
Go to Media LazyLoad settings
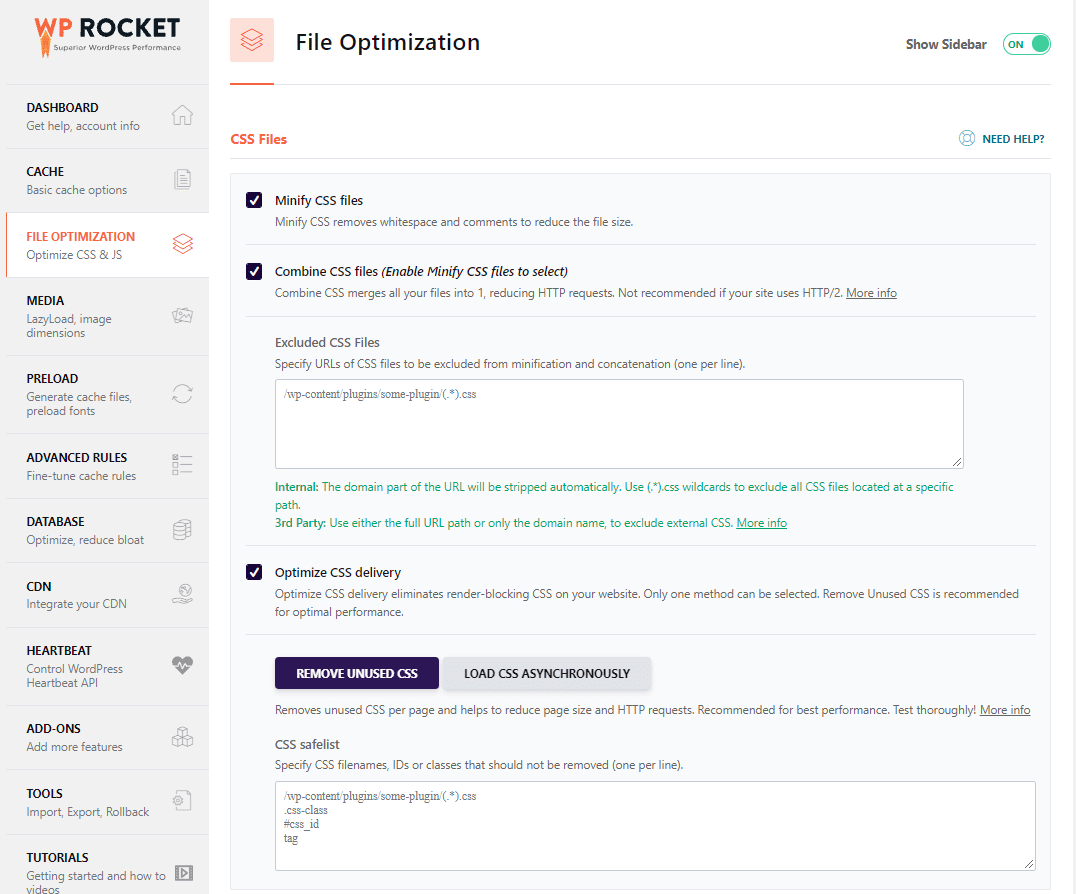[x=107, y=316]
